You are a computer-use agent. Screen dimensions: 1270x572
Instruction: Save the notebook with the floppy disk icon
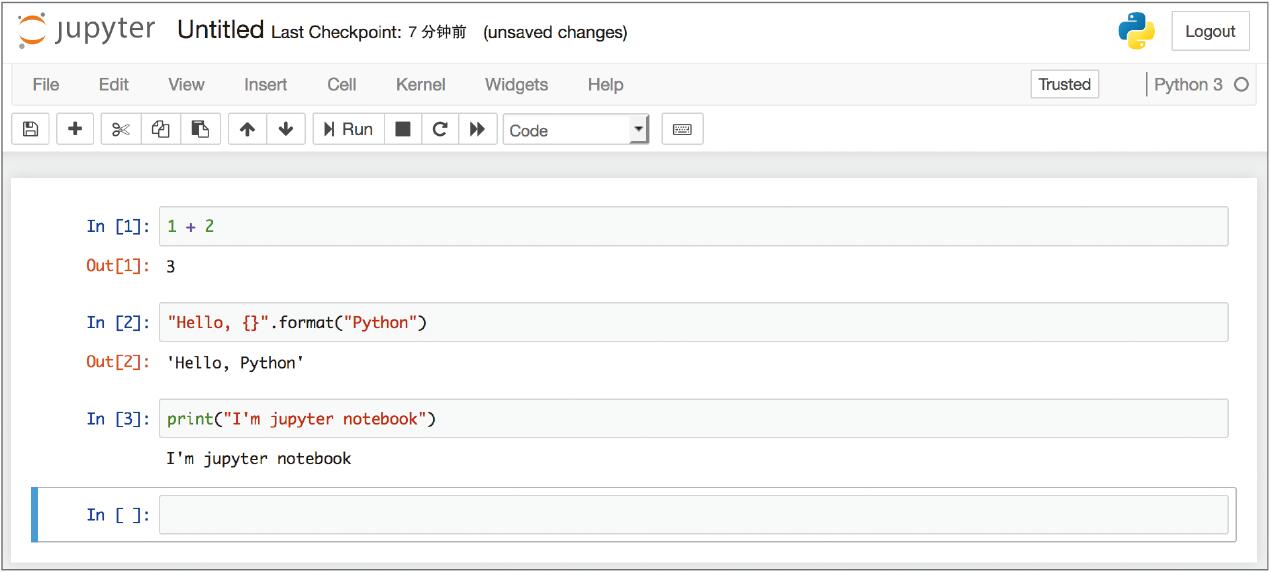[x=30, y=129]
